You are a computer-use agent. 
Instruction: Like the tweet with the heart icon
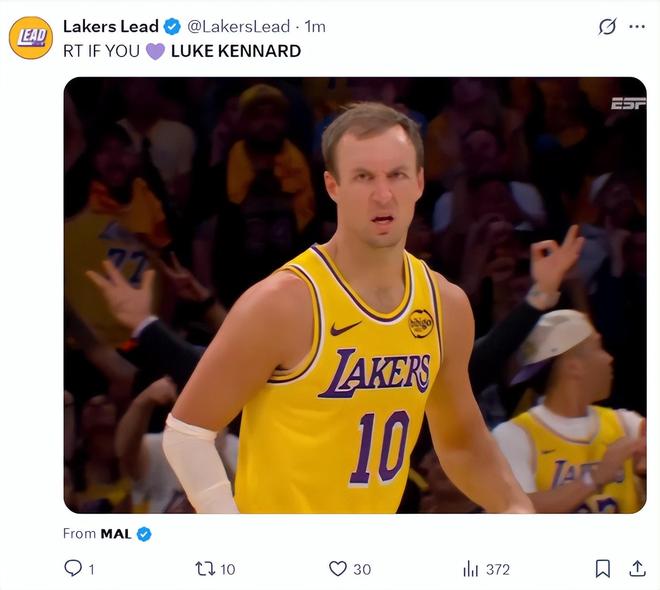[338, 568]
